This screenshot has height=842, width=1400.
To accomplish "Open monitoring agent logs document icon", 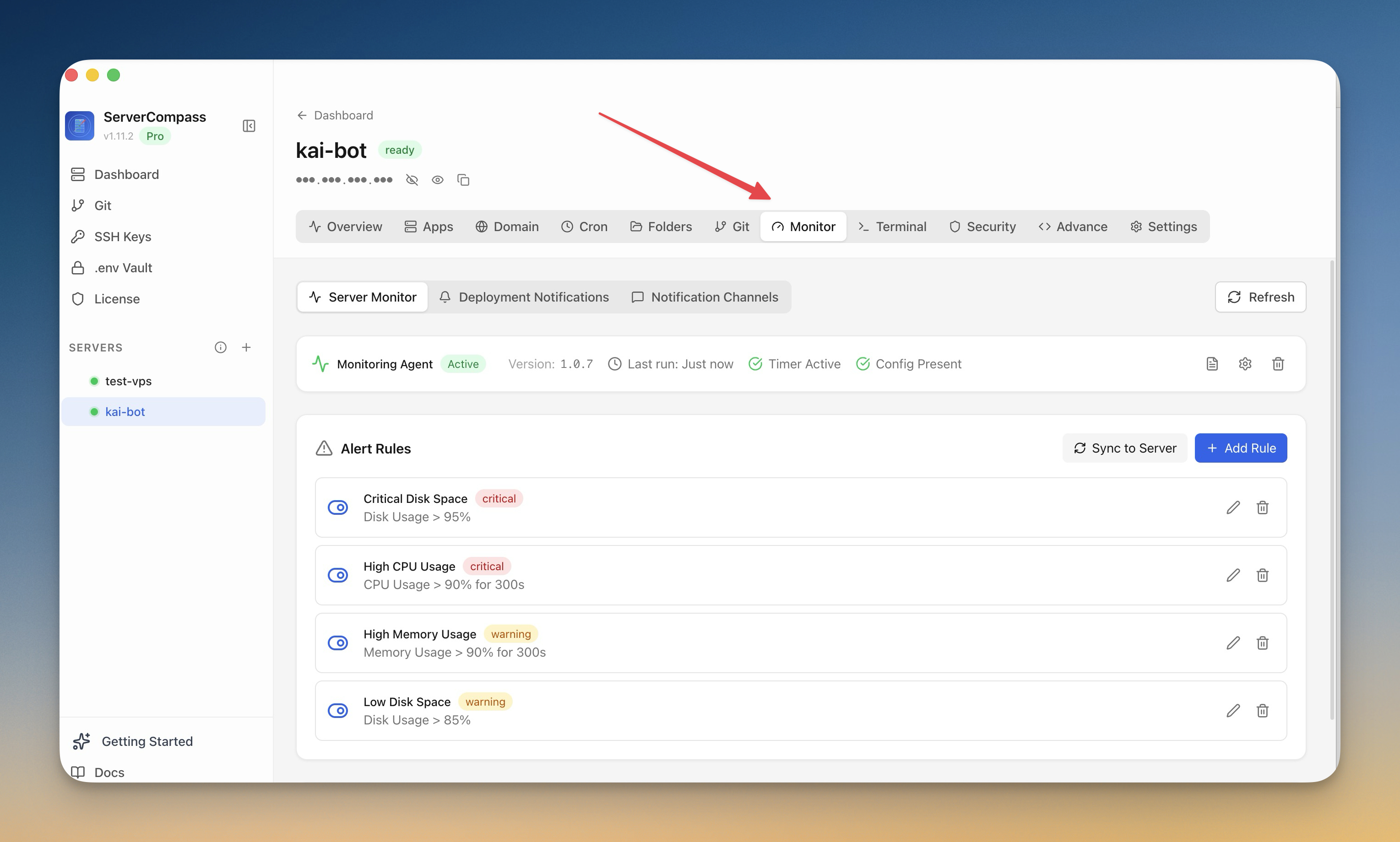I will coord(1211,364).
